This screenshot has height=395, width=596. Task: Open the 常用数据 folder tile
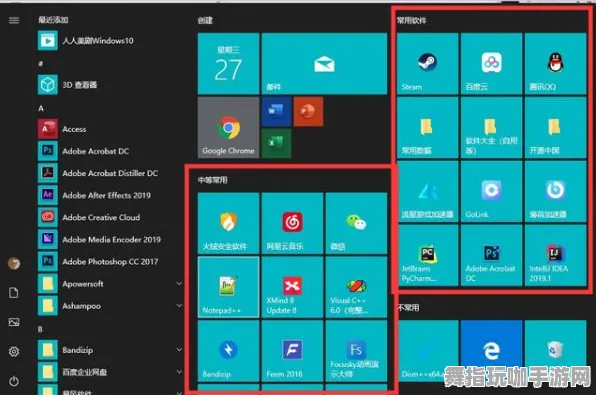tap(427, 127)
